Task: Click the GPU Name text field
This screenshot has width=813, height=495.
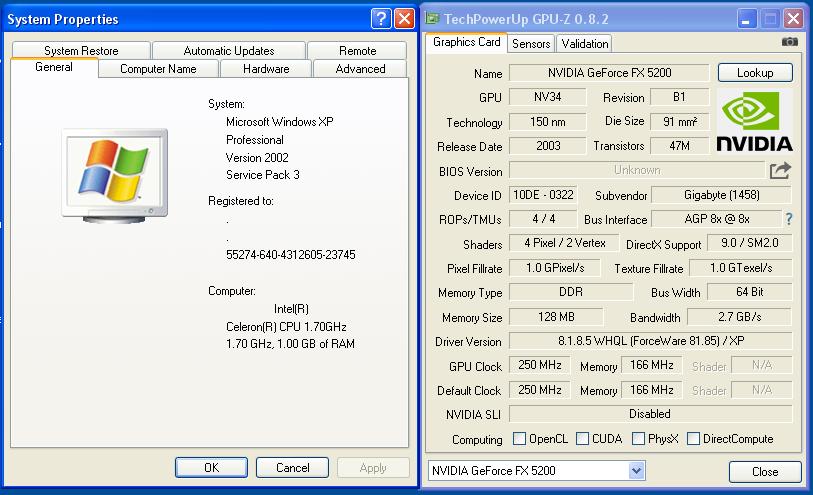Action: point(609,73)
